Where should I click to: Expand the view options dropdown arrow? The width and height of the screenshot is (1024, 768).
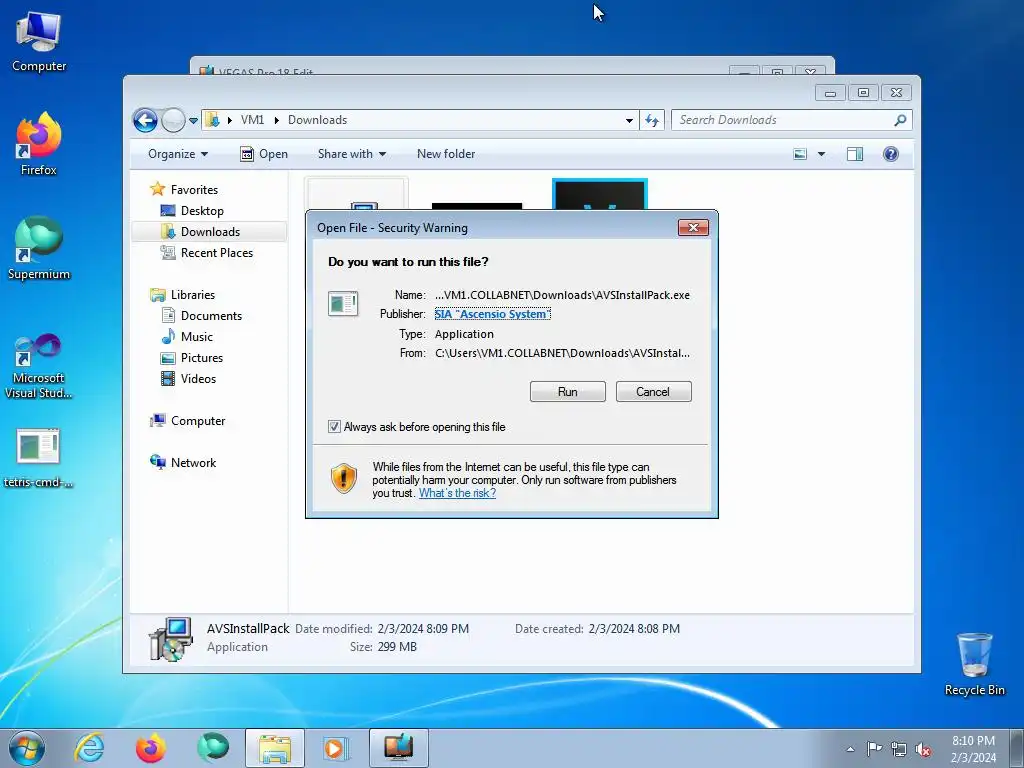pyautogui.click(x=822, y=154)
